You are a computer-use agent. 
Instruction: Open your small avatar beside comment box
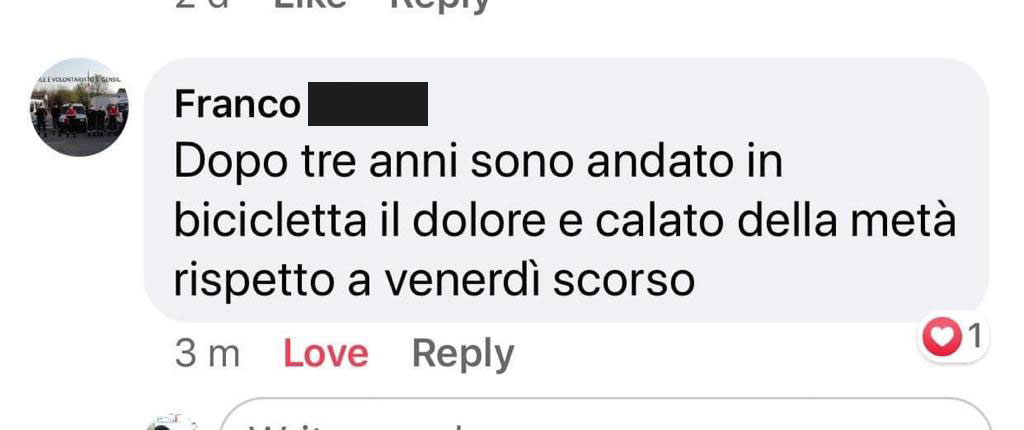click(172, 422)
